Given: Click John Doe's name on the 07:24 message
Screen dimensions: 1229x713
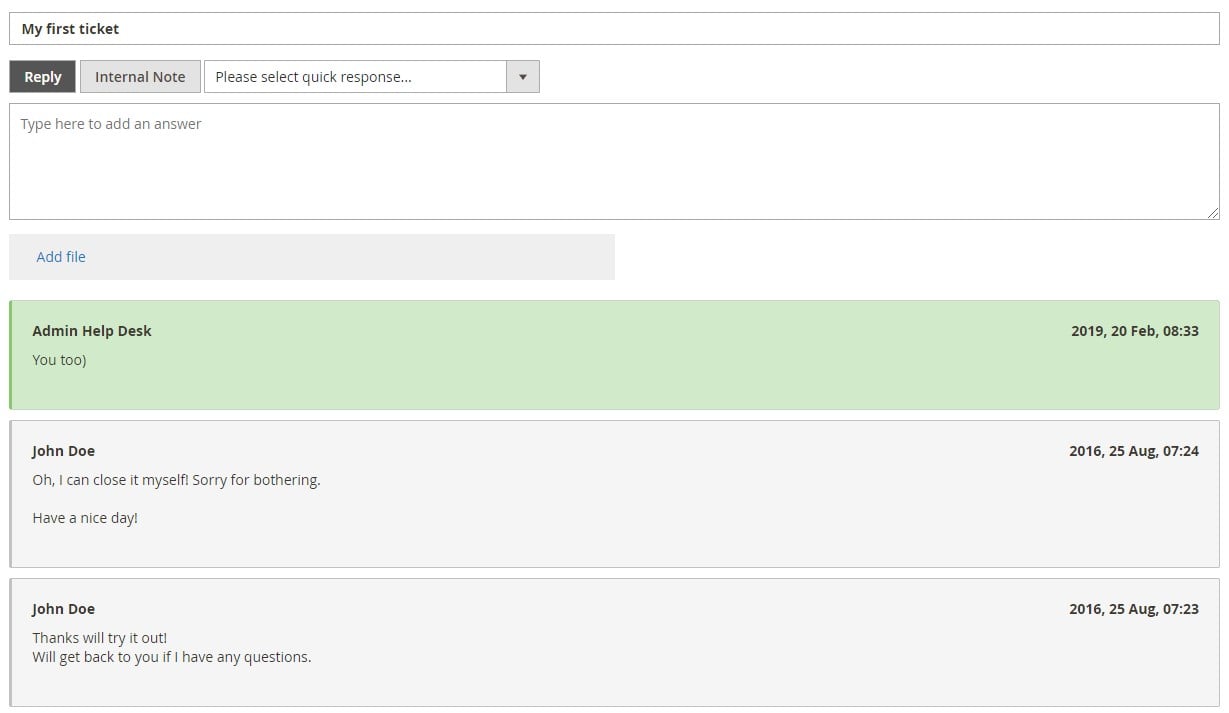Looking at the screenshot, I should tap(64, 451).
